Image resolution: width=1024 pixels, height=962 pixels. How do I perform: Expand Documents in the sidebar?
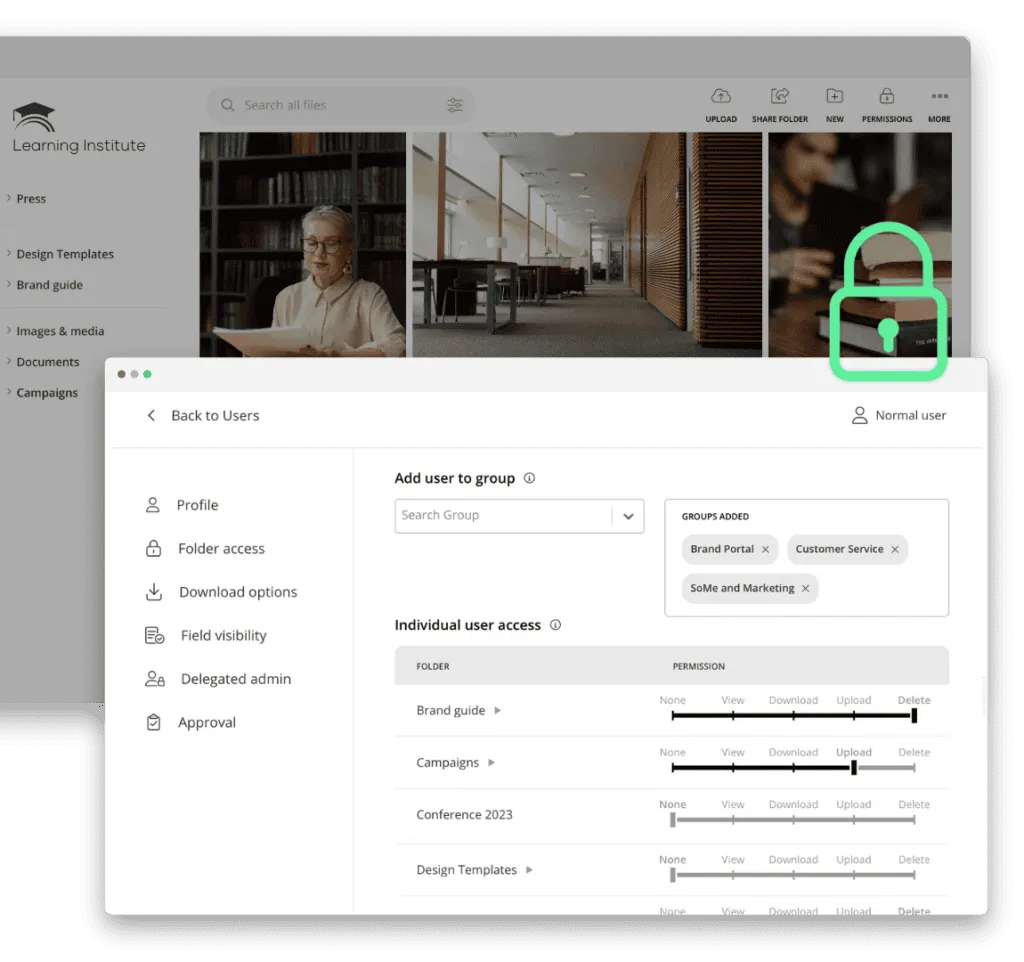(8, 361)
